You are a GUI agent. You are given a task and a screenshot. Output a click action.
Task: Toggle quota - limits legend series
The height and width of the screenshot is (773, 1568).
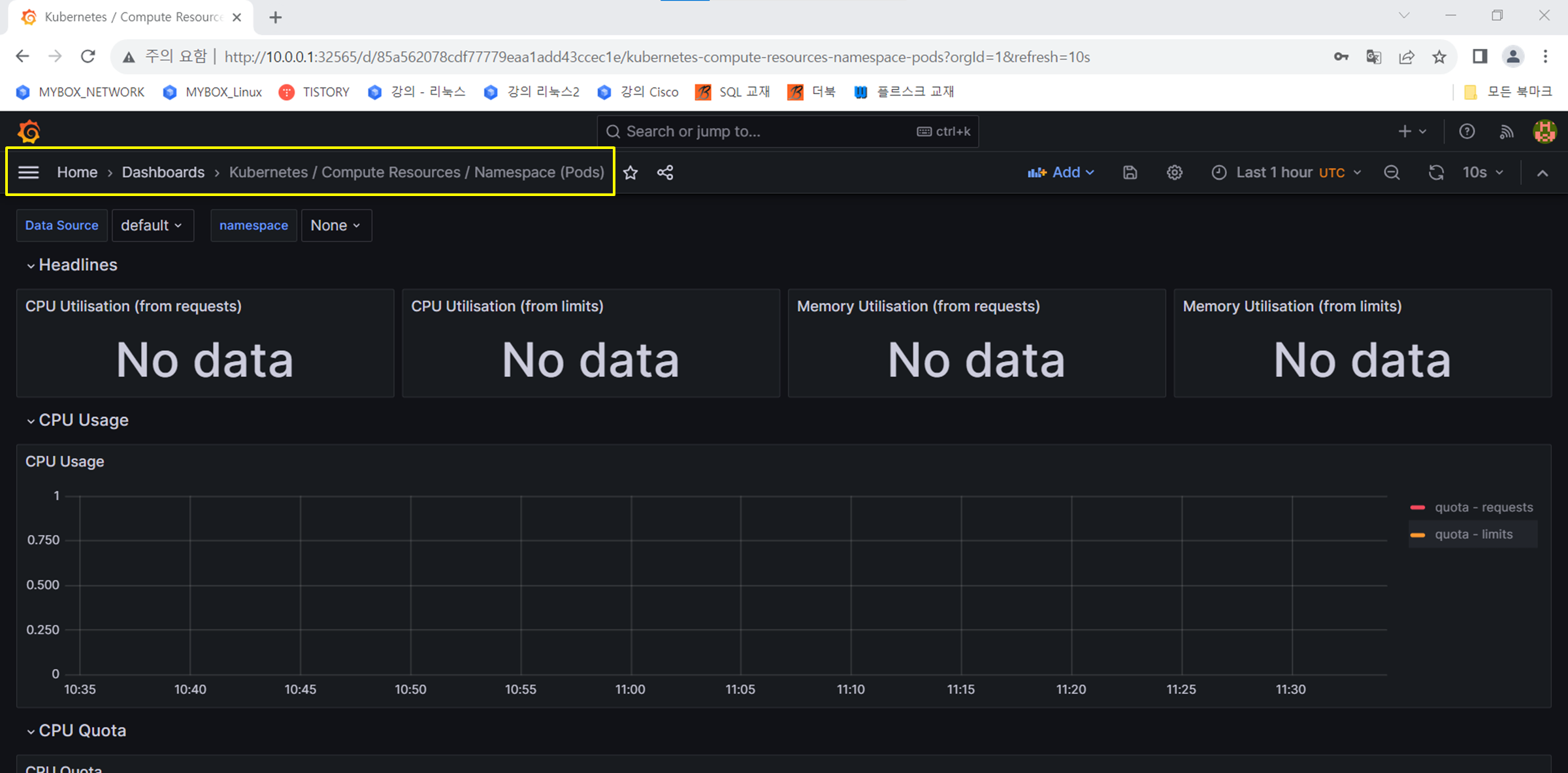pos(1473,534)
